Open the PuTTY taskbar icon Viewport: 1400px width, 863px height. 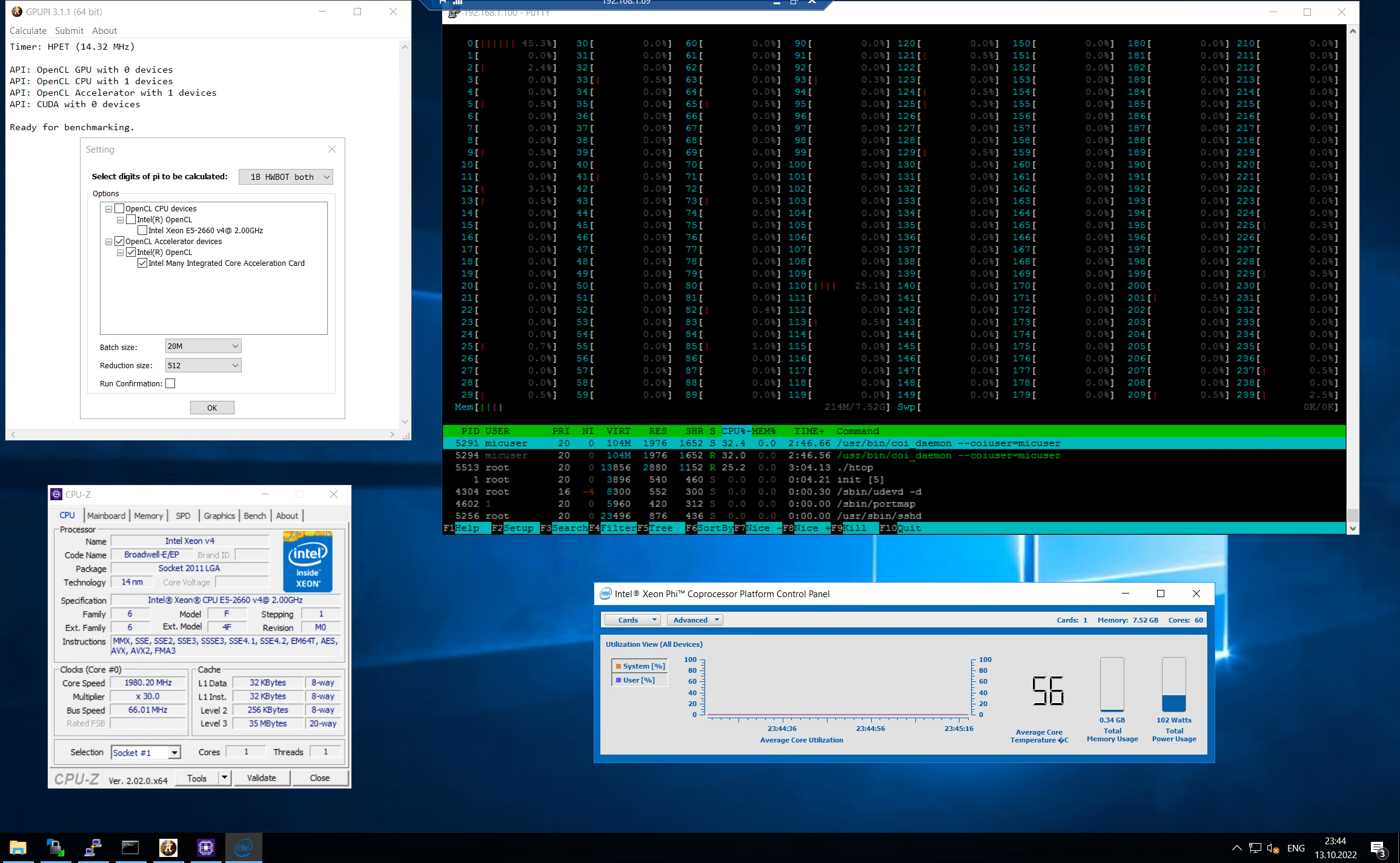tap(93, 847)
